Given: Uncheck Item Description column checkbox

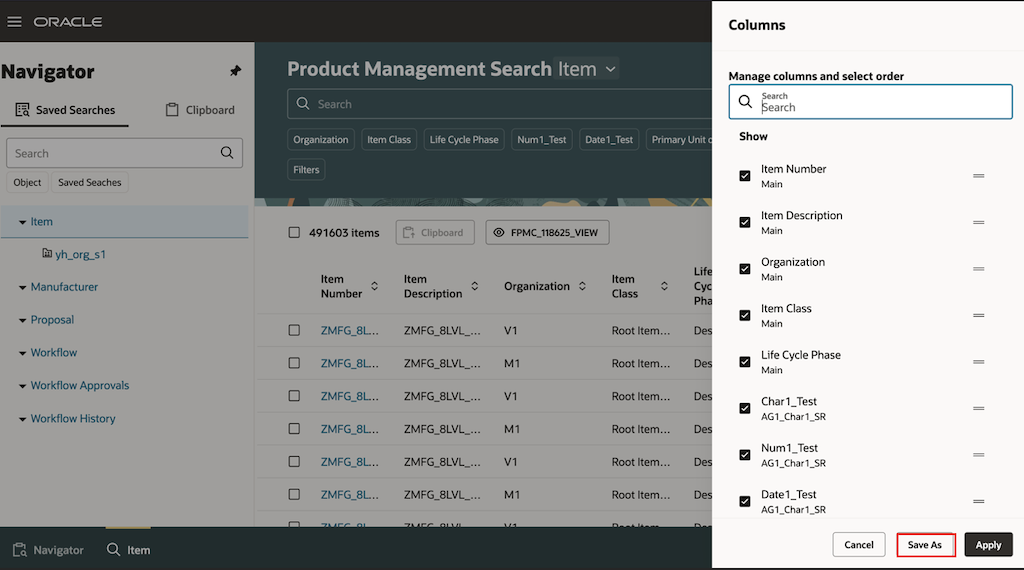Looking at the screenshot, I should tap(744, 222).
